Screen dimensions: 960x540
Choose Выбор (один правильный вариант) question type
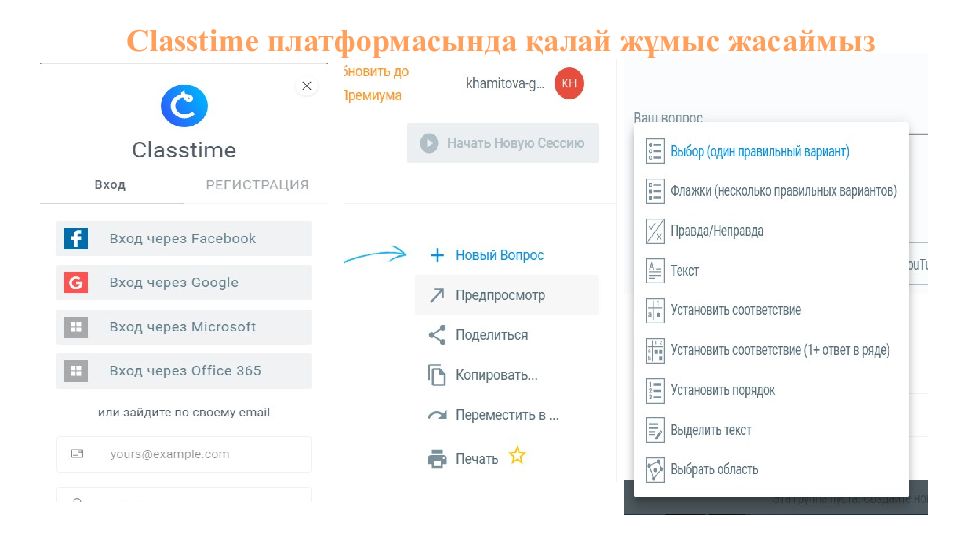(x=759, y=151)
